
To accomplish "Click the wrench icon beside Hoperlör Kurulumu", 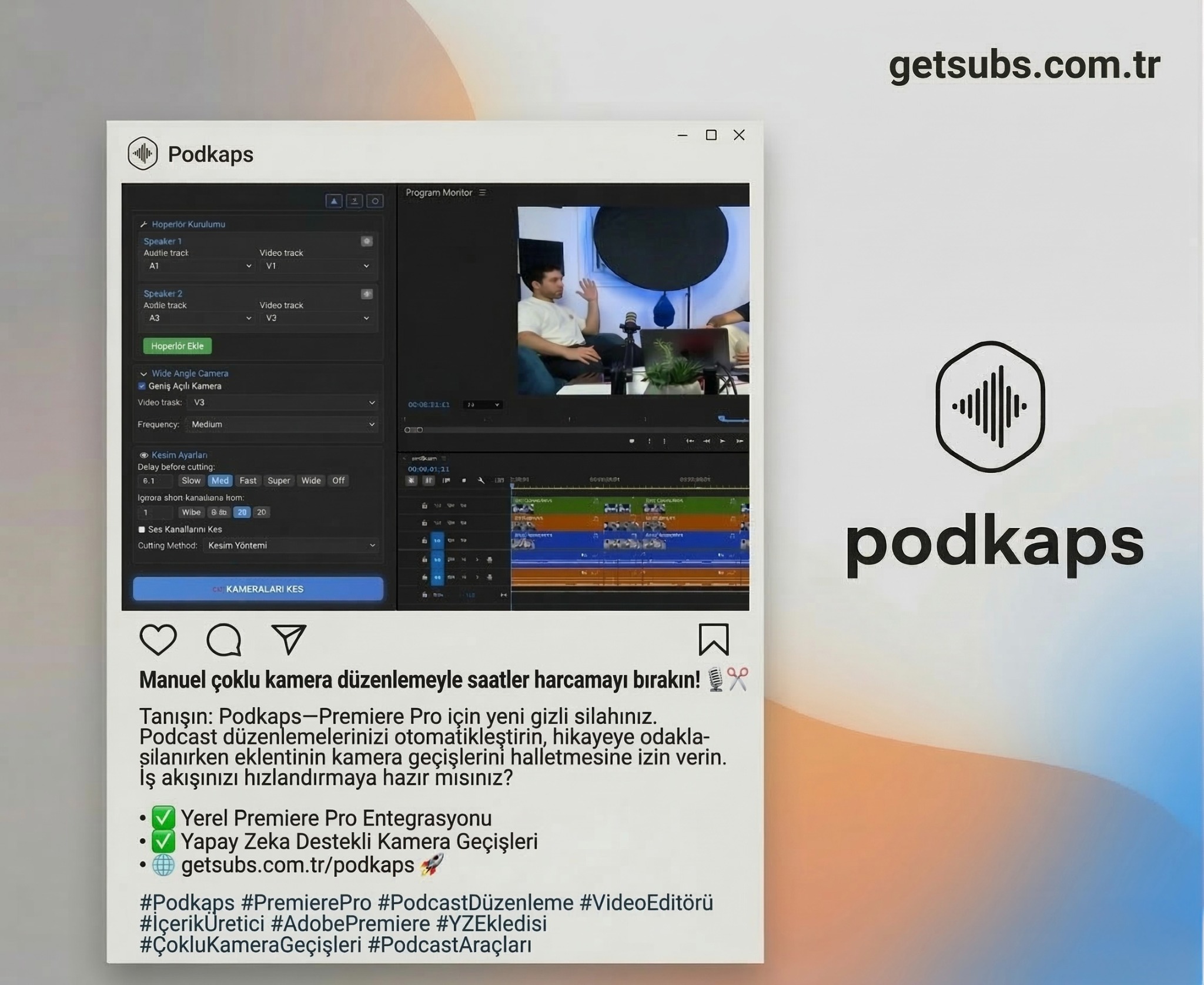I will pyautogui.click(x=143, y=224).
